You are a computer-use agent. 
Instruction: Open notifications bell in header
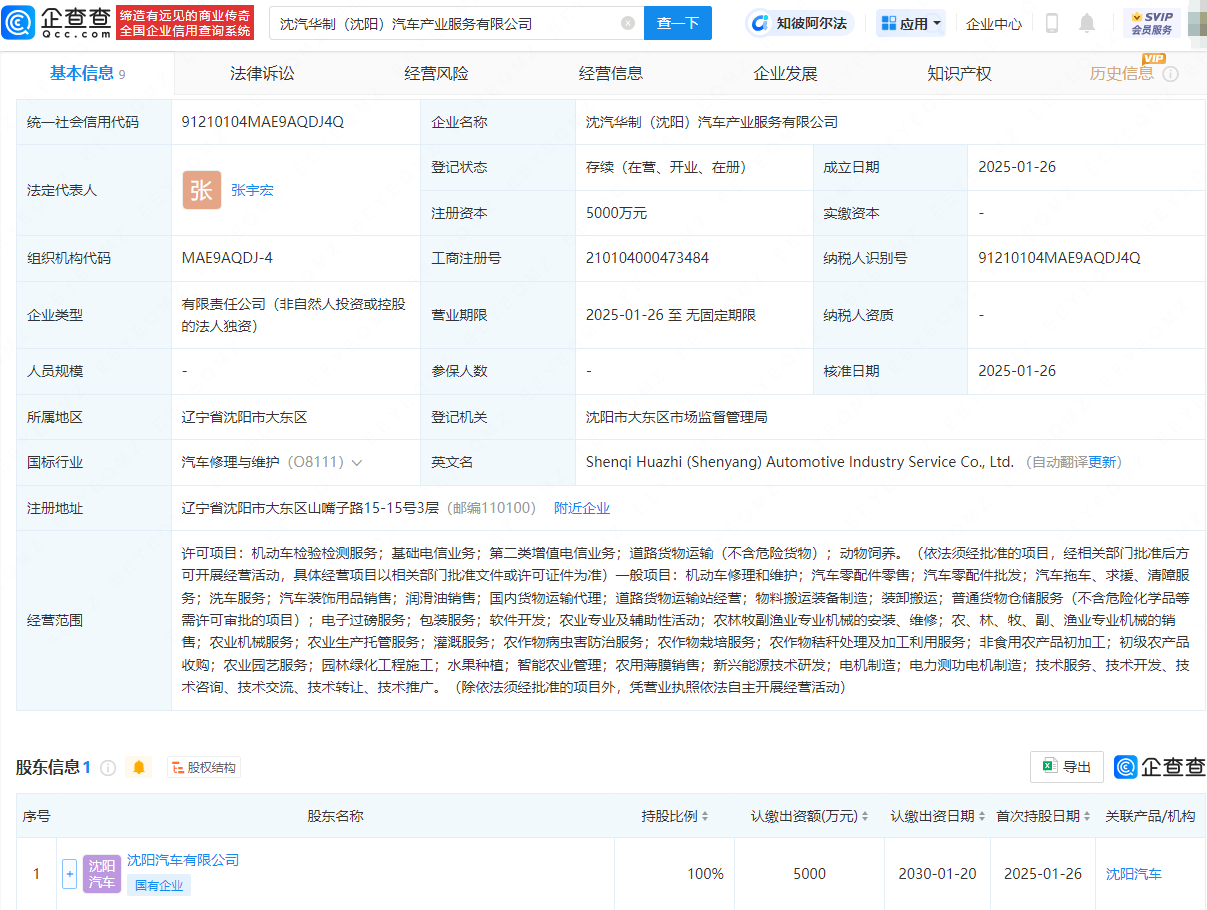point(1087,23)
